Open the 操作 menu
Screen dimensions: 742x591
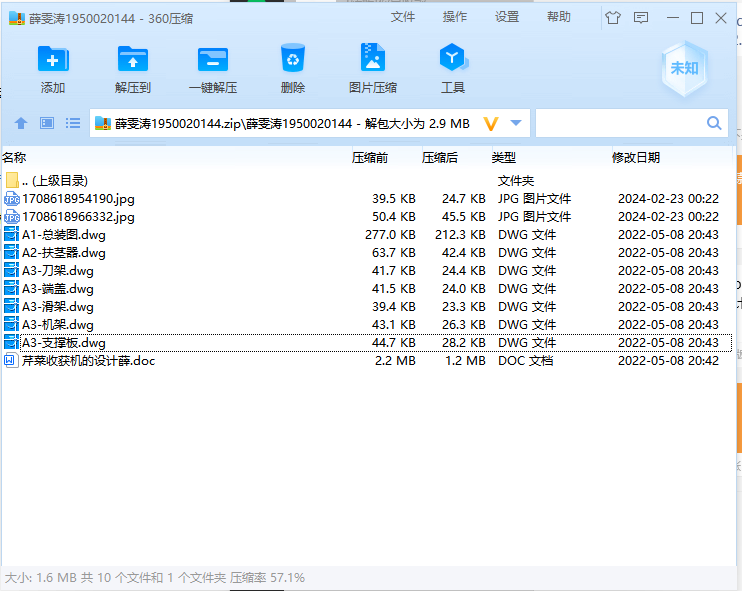(455, 18)
